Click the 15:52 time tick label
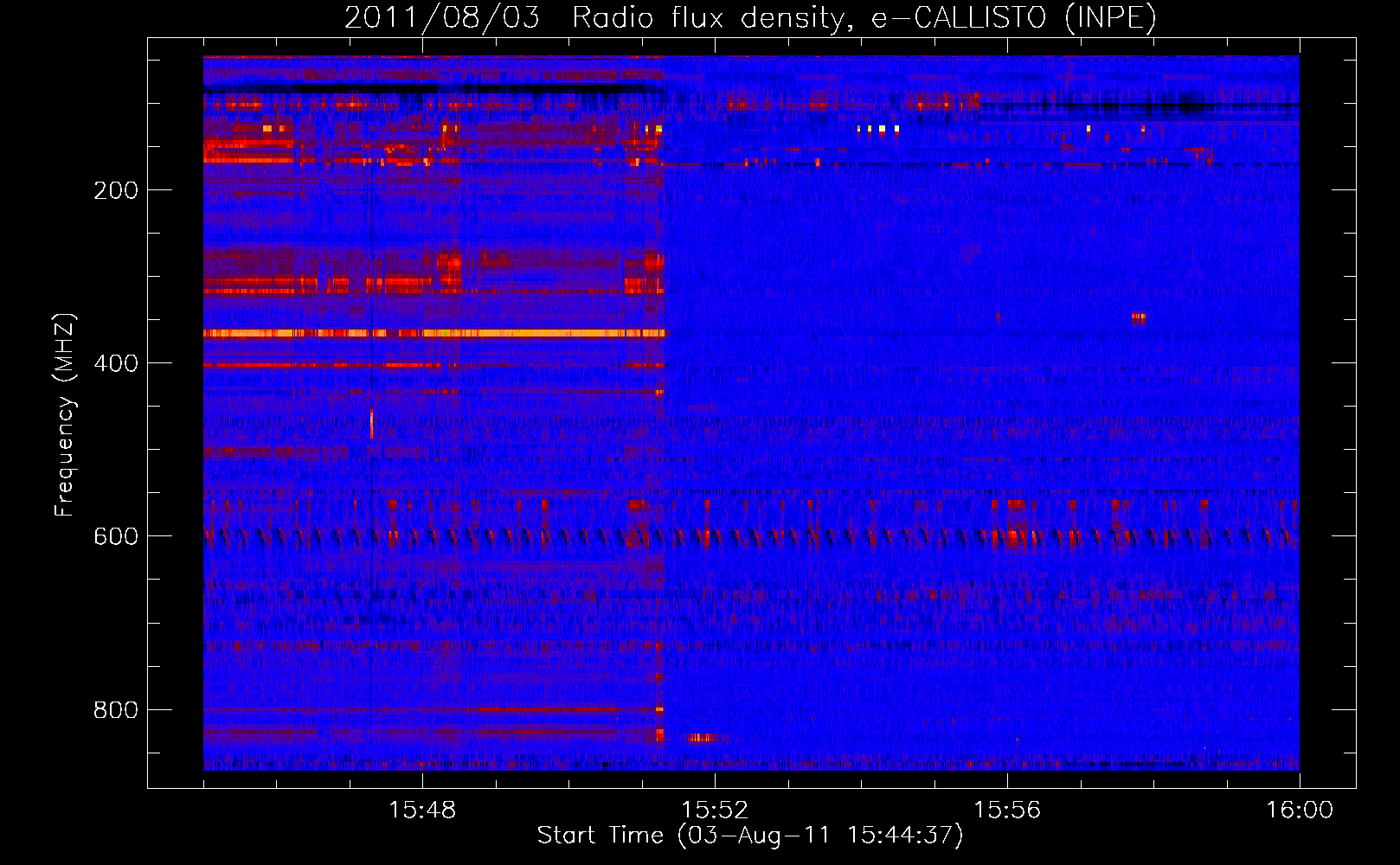 point(715,811)
